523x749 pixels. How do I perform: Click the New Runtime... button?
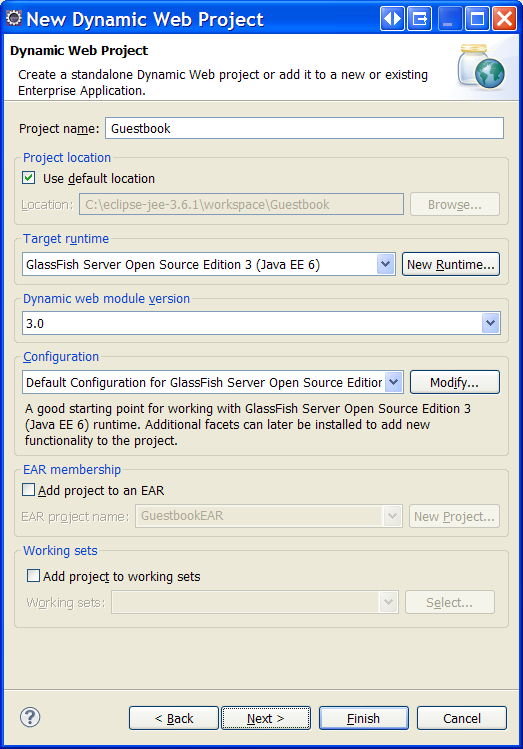451,264
